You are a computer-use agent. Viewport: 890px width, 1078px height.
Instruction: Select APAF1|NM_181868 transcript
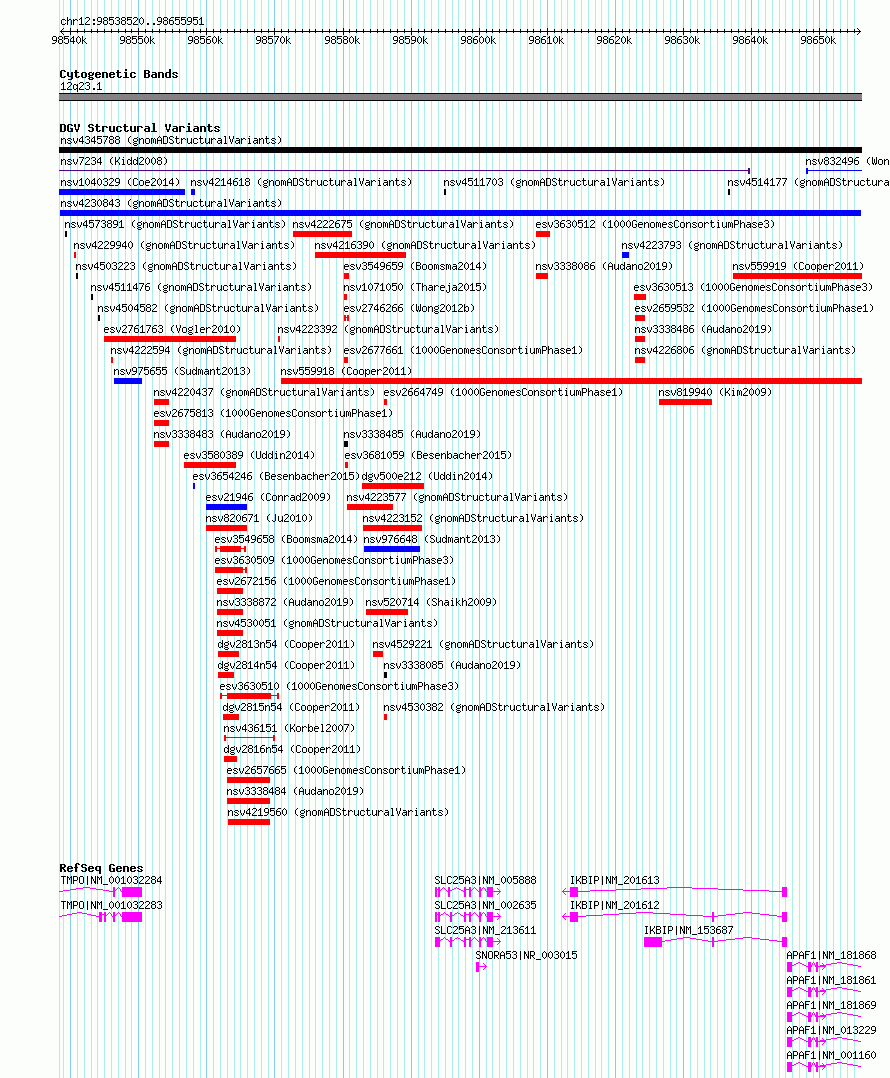click(x=832, y=956)
